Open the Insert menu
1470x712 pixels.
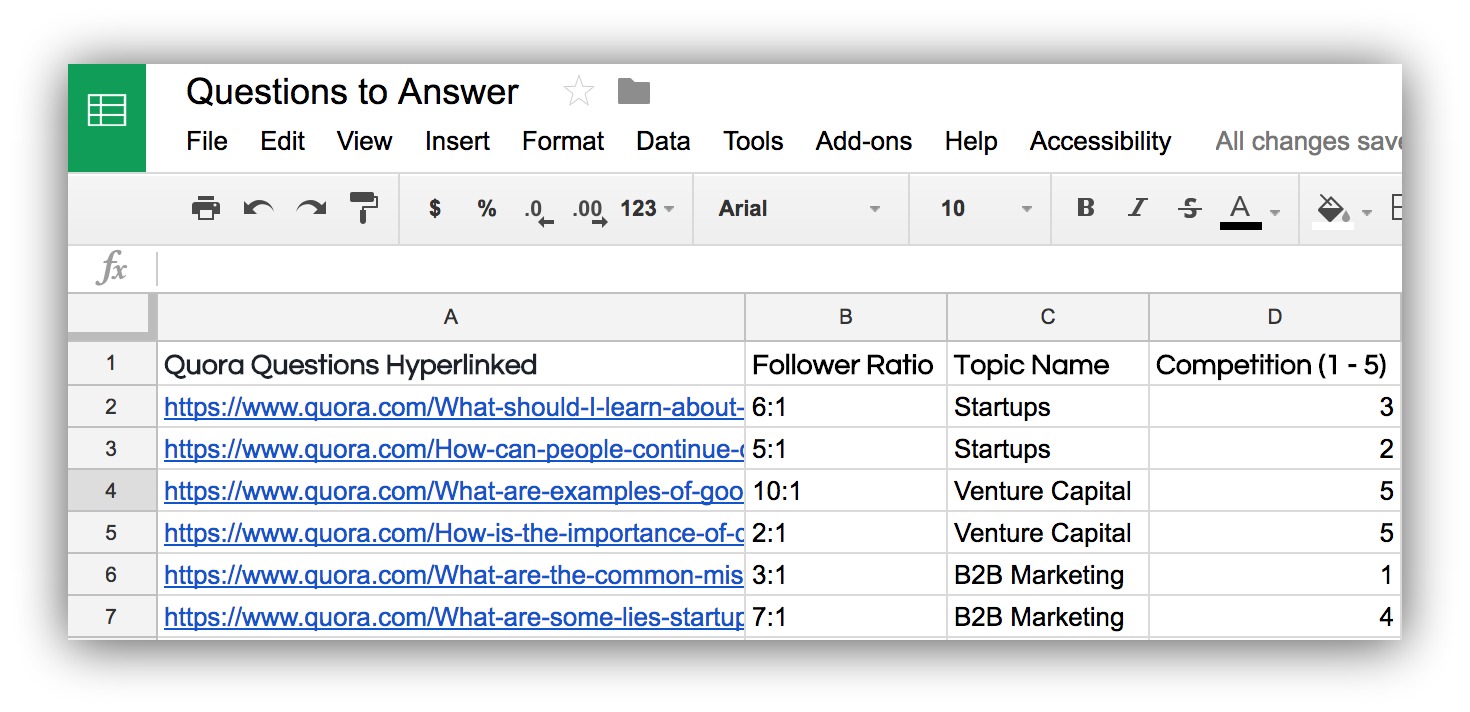[x=457, y=141]
